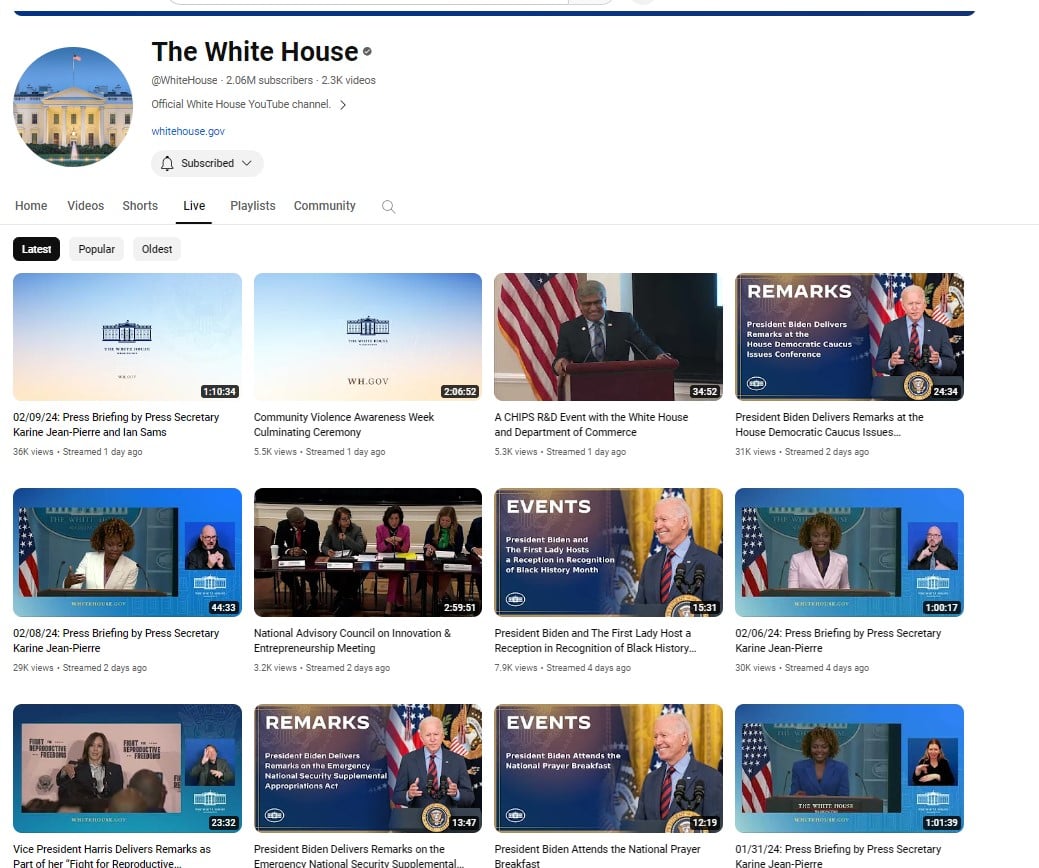This screenshot has width=1039, height=868.
Task: Expand the channel description with arrow
Action: tap(343, 105)
